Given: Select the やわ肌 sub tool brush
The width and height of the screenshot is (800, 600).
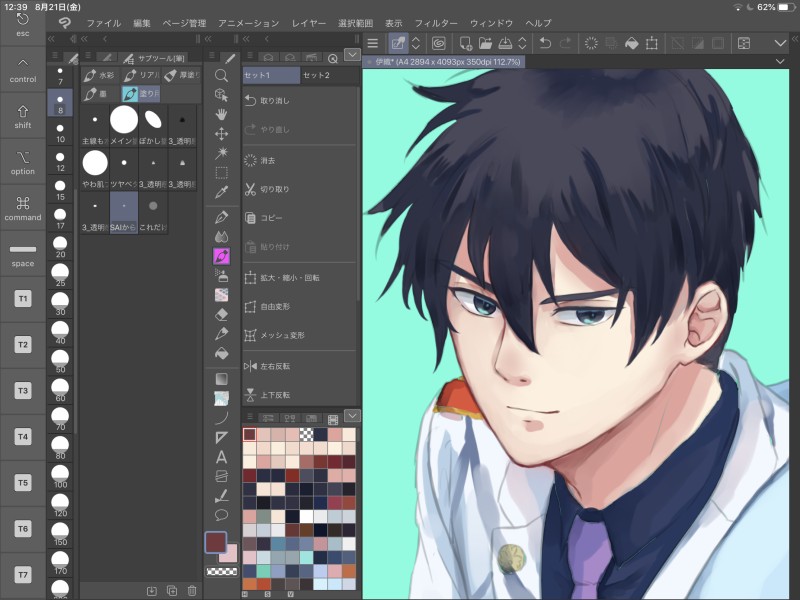Looking at the screenshot, I should (x=95, y=169).
